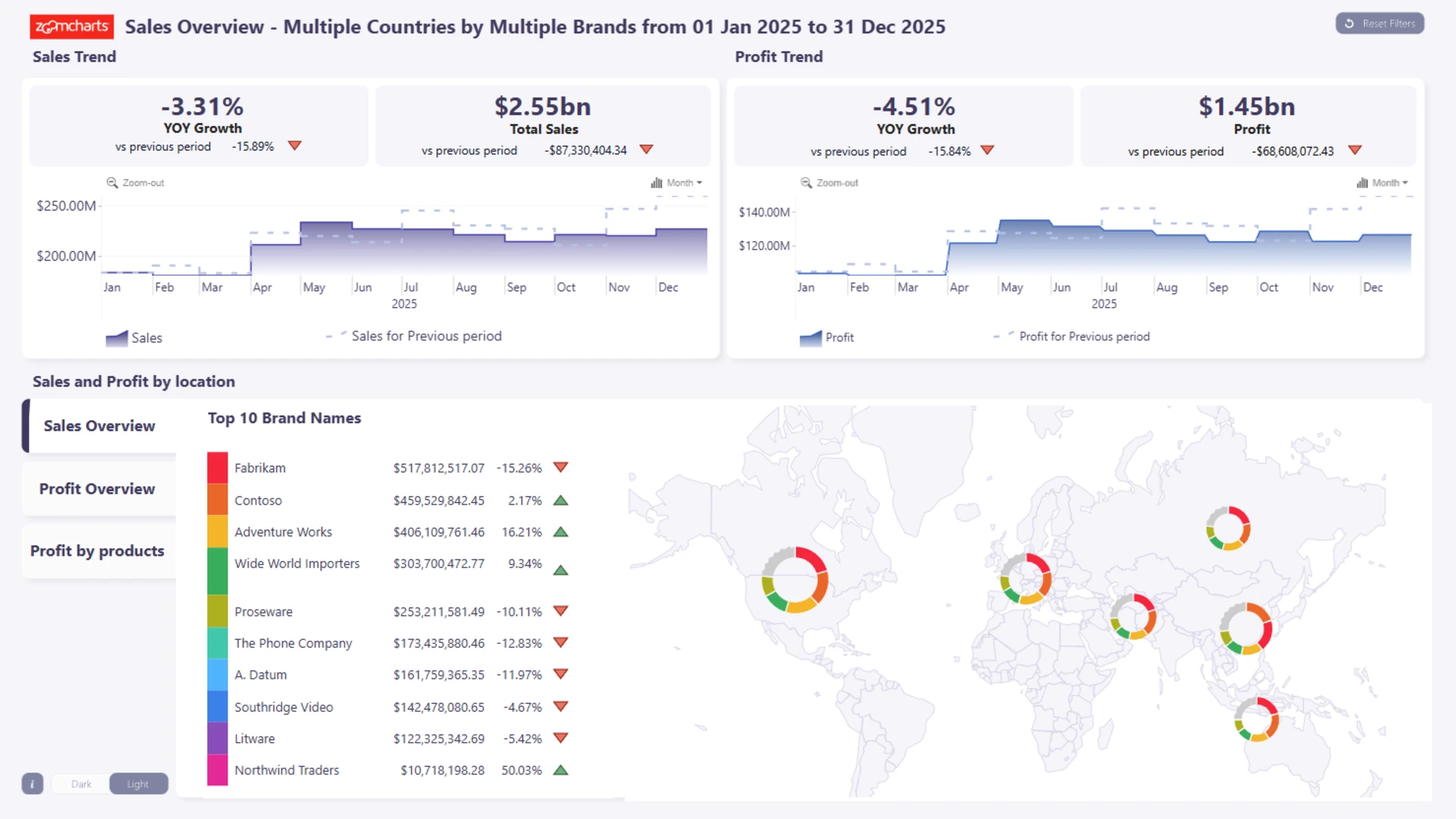Select the Southridge Video brand name

click(x=284, y=707)
